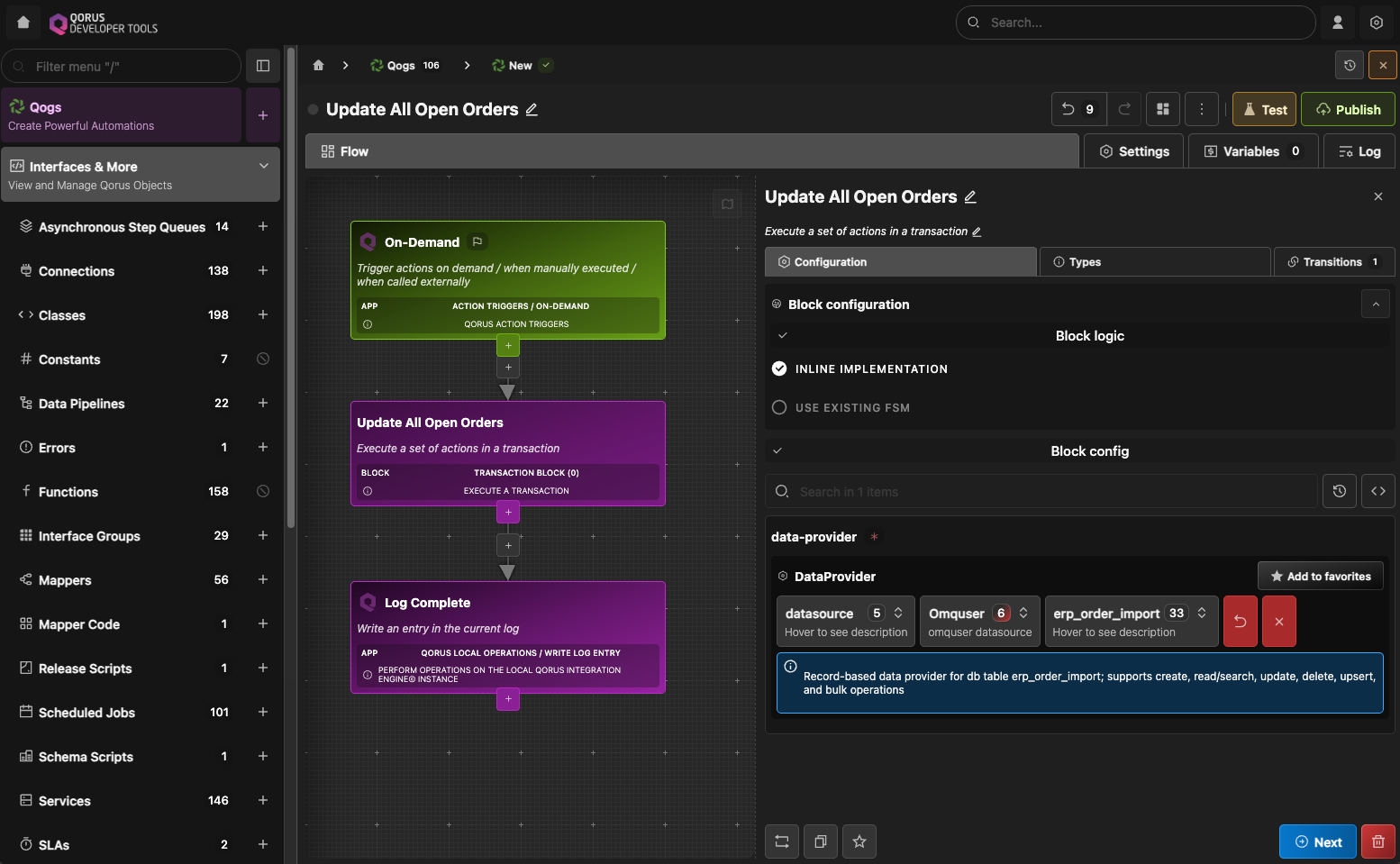Screen dimensions: 1400x864
Task: Open the Settings tab
Action: pos(1134,151)
